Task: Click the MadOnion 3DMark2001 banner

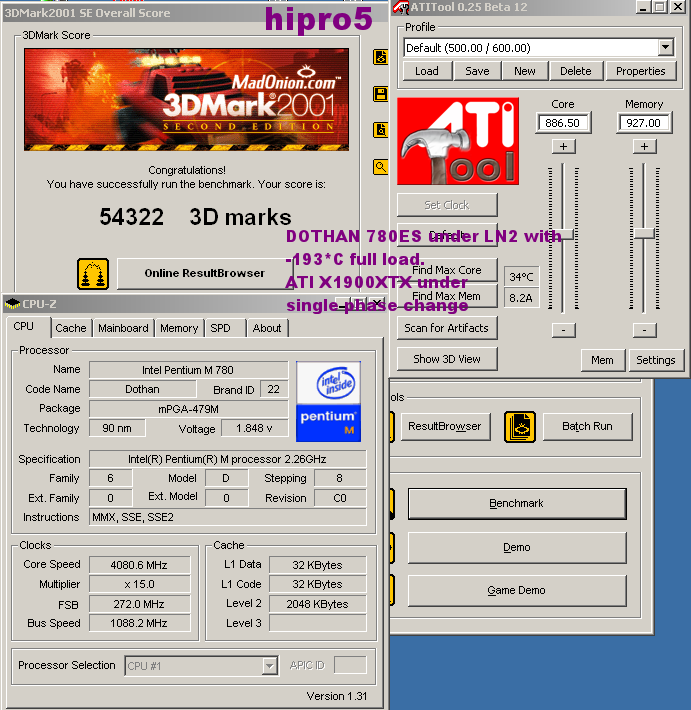Action: 187,100
